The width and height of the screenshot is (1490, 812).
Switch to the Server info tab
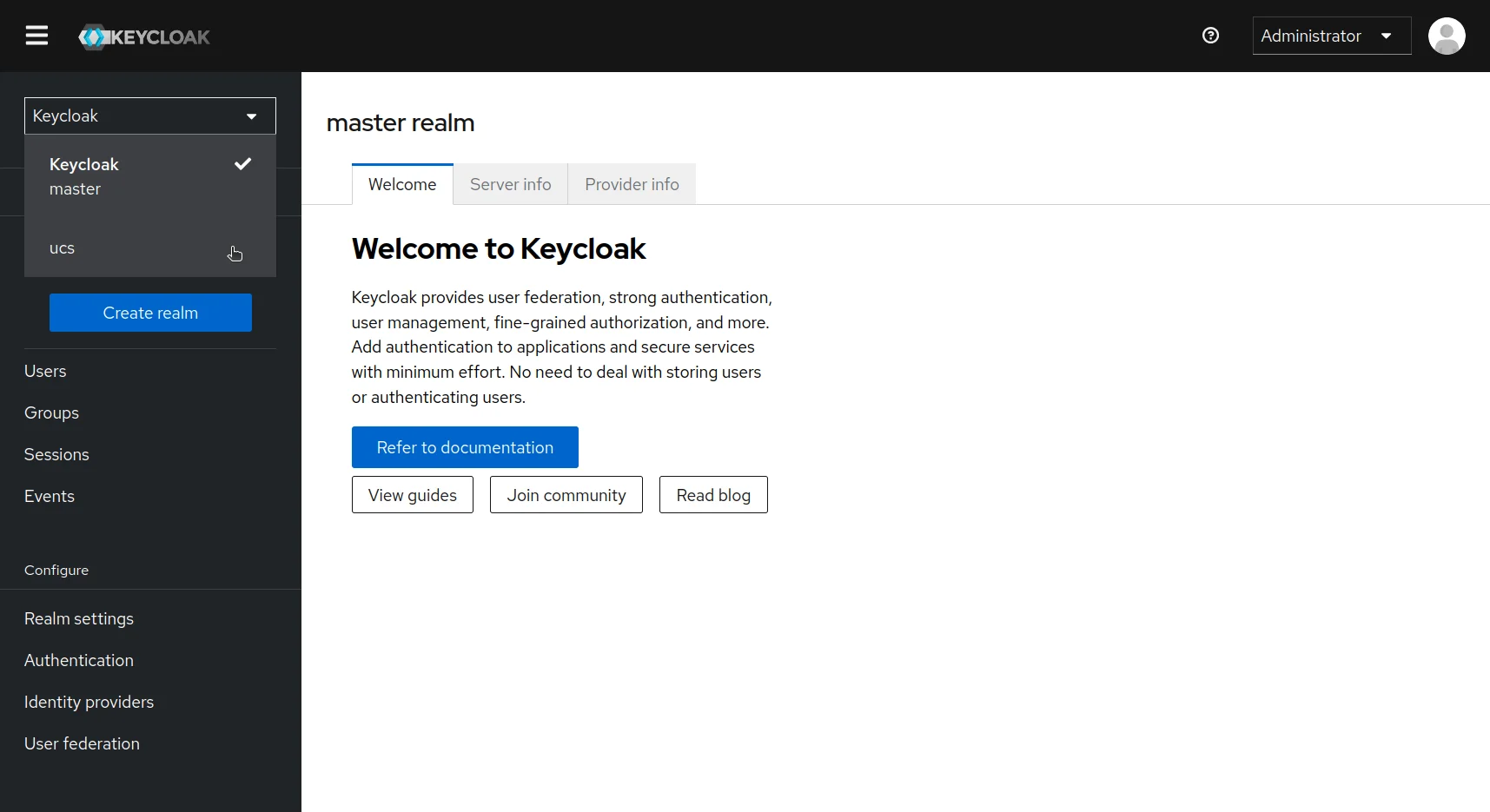click(510, 184)
